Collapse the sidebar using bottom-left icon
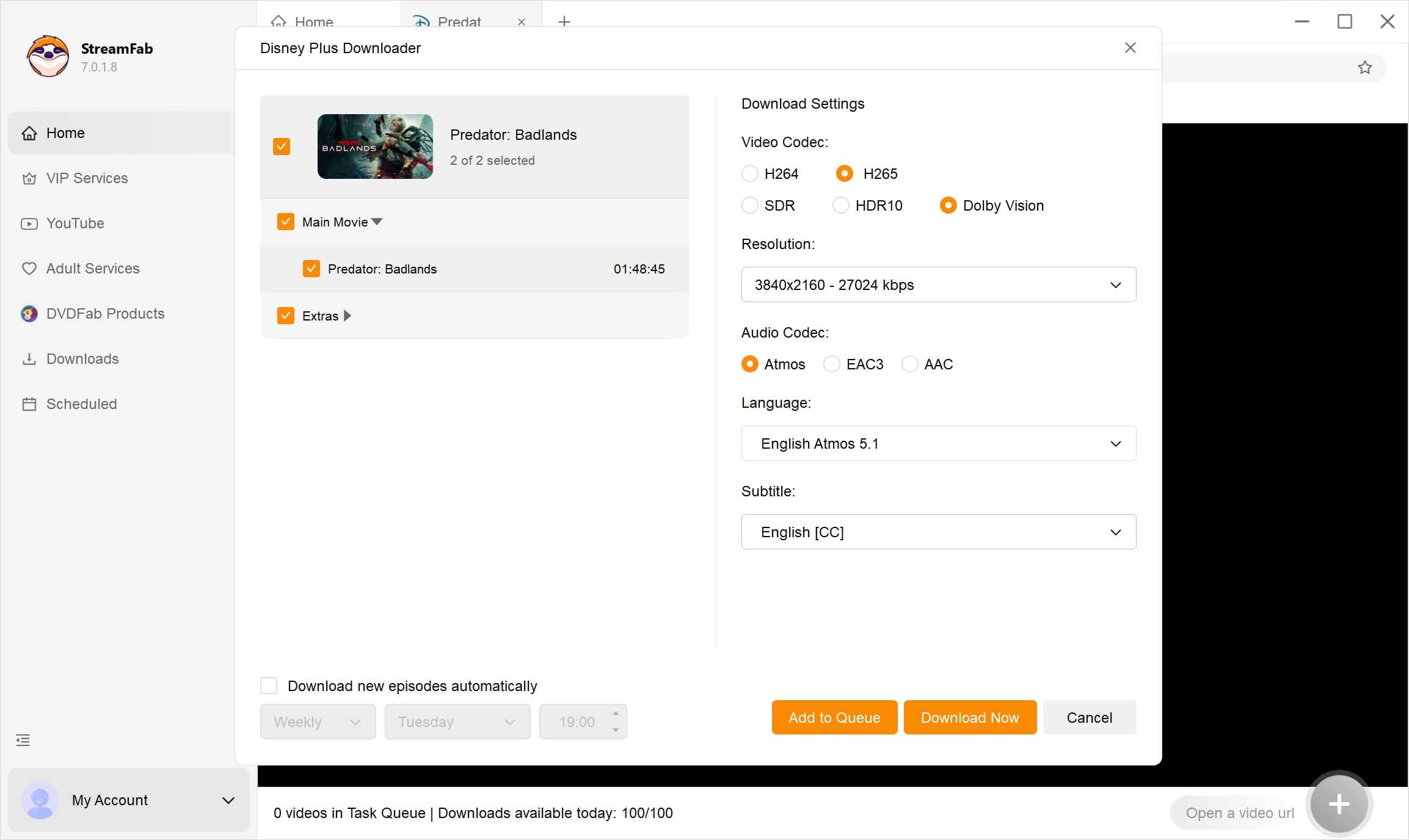1409x840 pixels. tap(23, 740)
